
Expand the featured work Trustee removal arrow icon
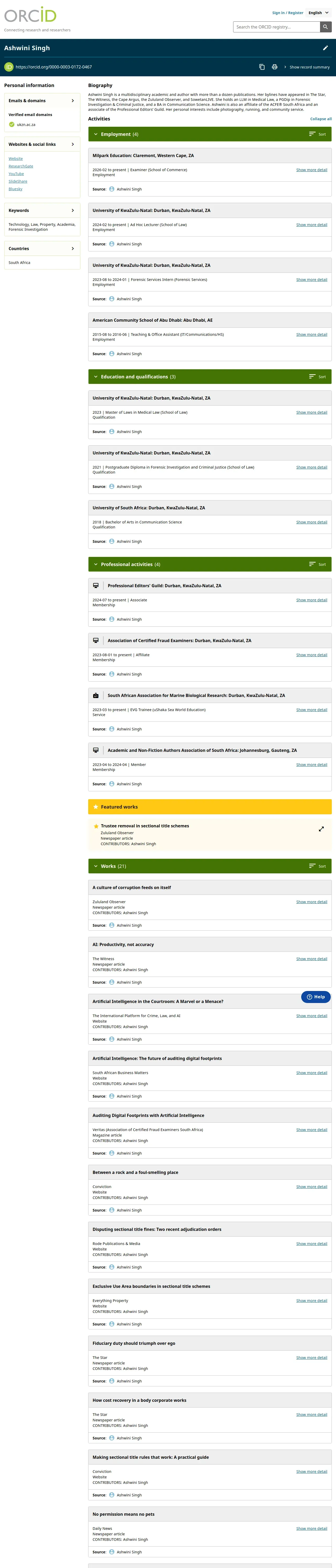pyautogui.click(x=321, y=829)
